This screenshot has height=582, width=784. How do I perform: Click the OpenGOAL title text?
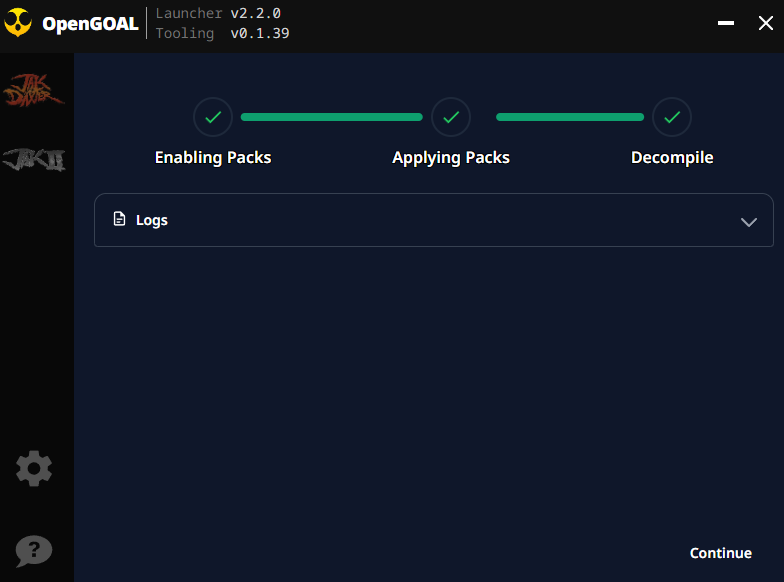[x=90, y=24]
